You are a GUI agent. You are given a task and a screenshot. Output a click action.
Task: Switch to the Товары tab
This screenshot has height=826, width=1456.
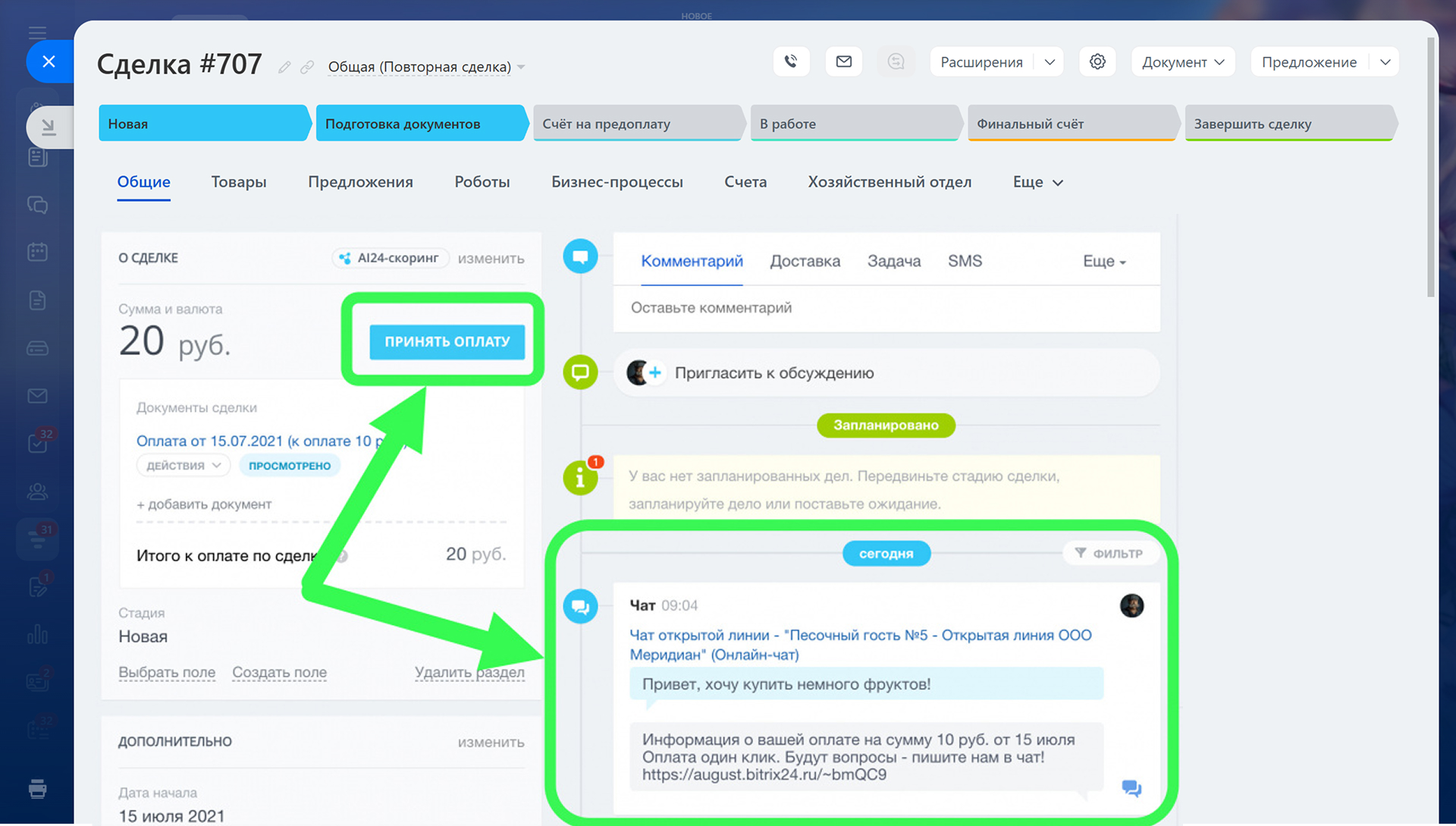point(239,182)
